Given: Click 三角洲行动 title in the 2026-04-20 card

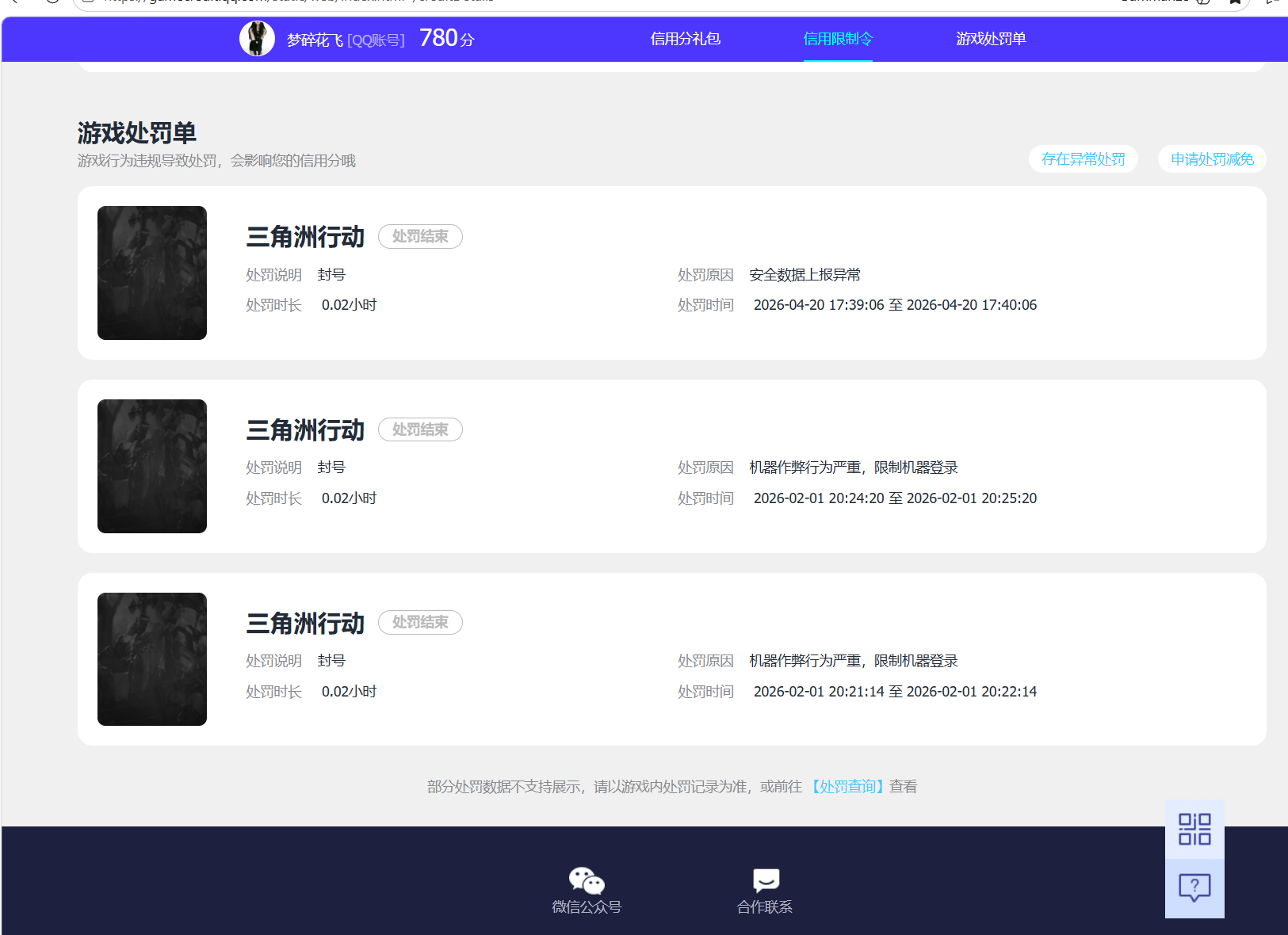Looking at the screenshot, I should pos(305,237).
